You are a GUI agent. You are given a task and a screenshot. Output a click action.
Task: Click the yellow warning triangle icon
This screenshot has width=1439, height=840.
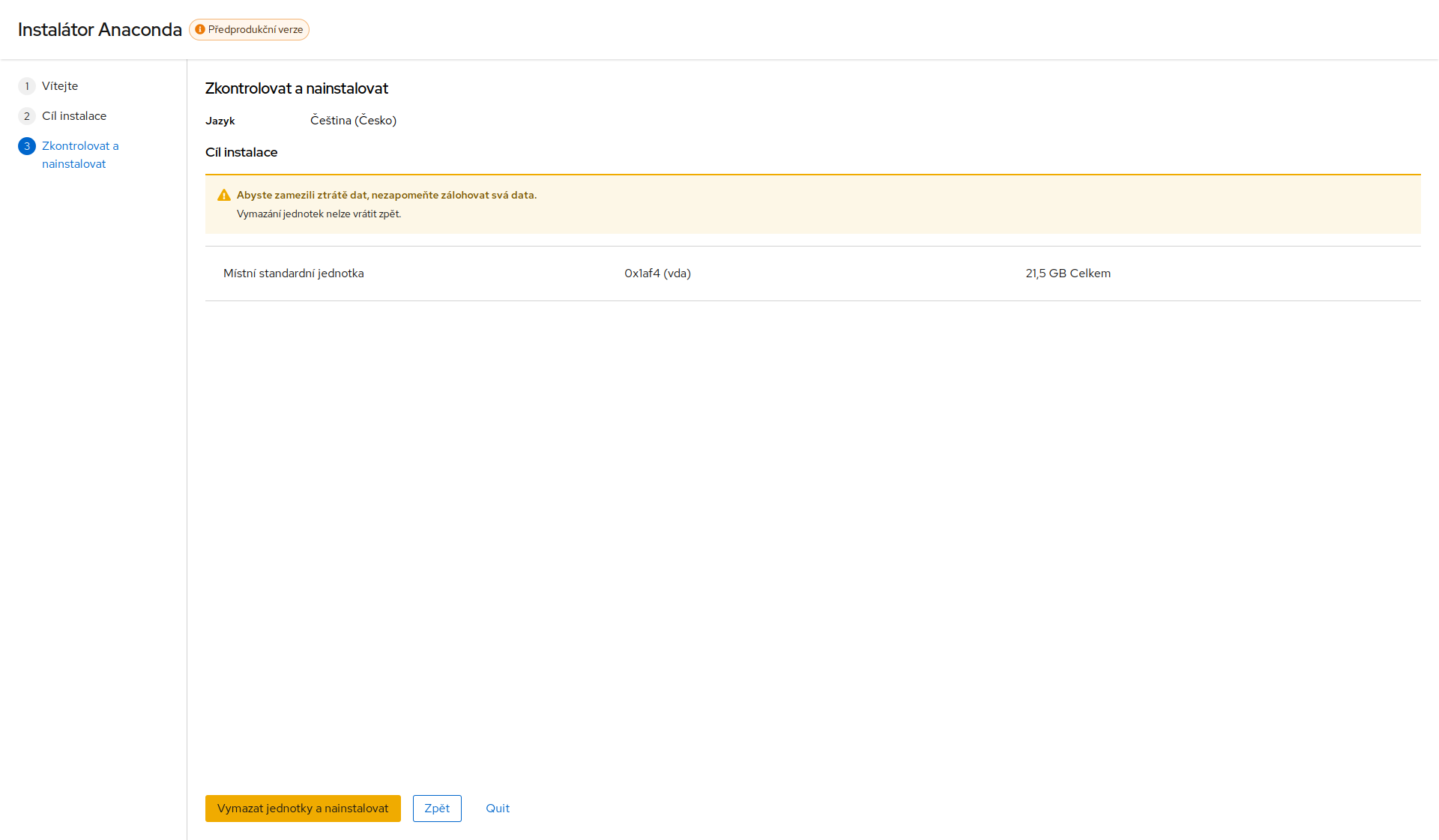pos(223,195)
